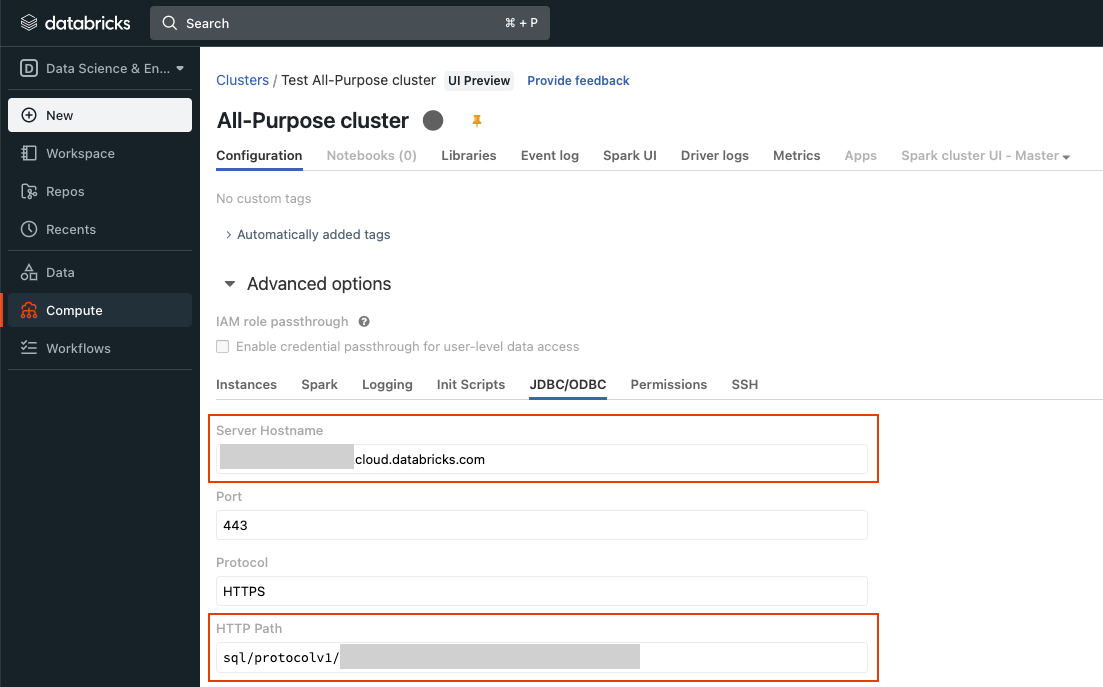1103x687 pixels.
Task: Click the IAM role passthrough help icon
Action: (364, 322)
